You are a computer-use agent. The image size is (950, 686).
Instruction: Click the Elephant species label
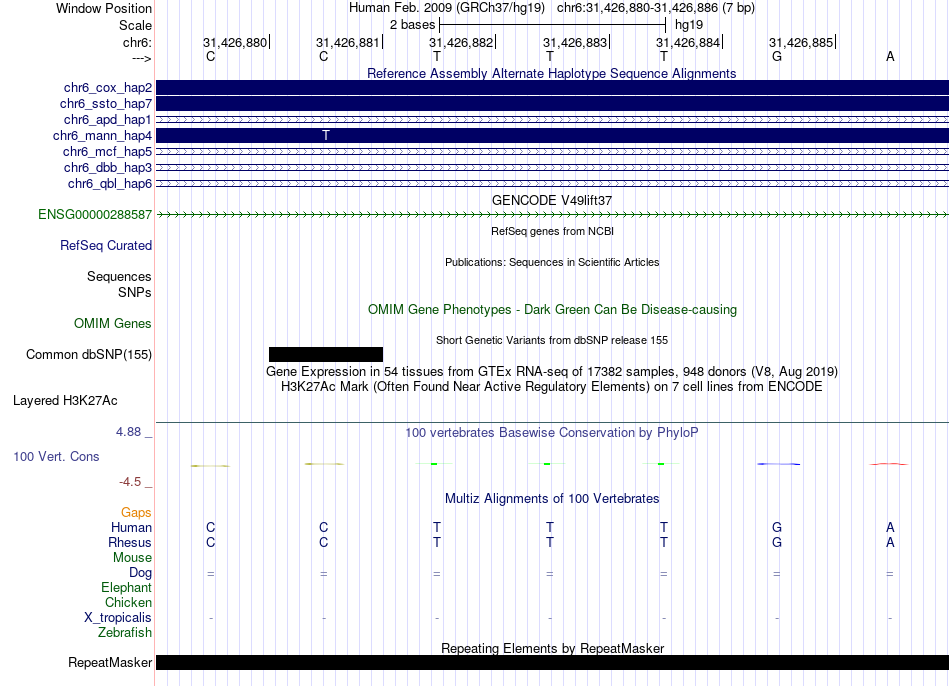(127, 587)
